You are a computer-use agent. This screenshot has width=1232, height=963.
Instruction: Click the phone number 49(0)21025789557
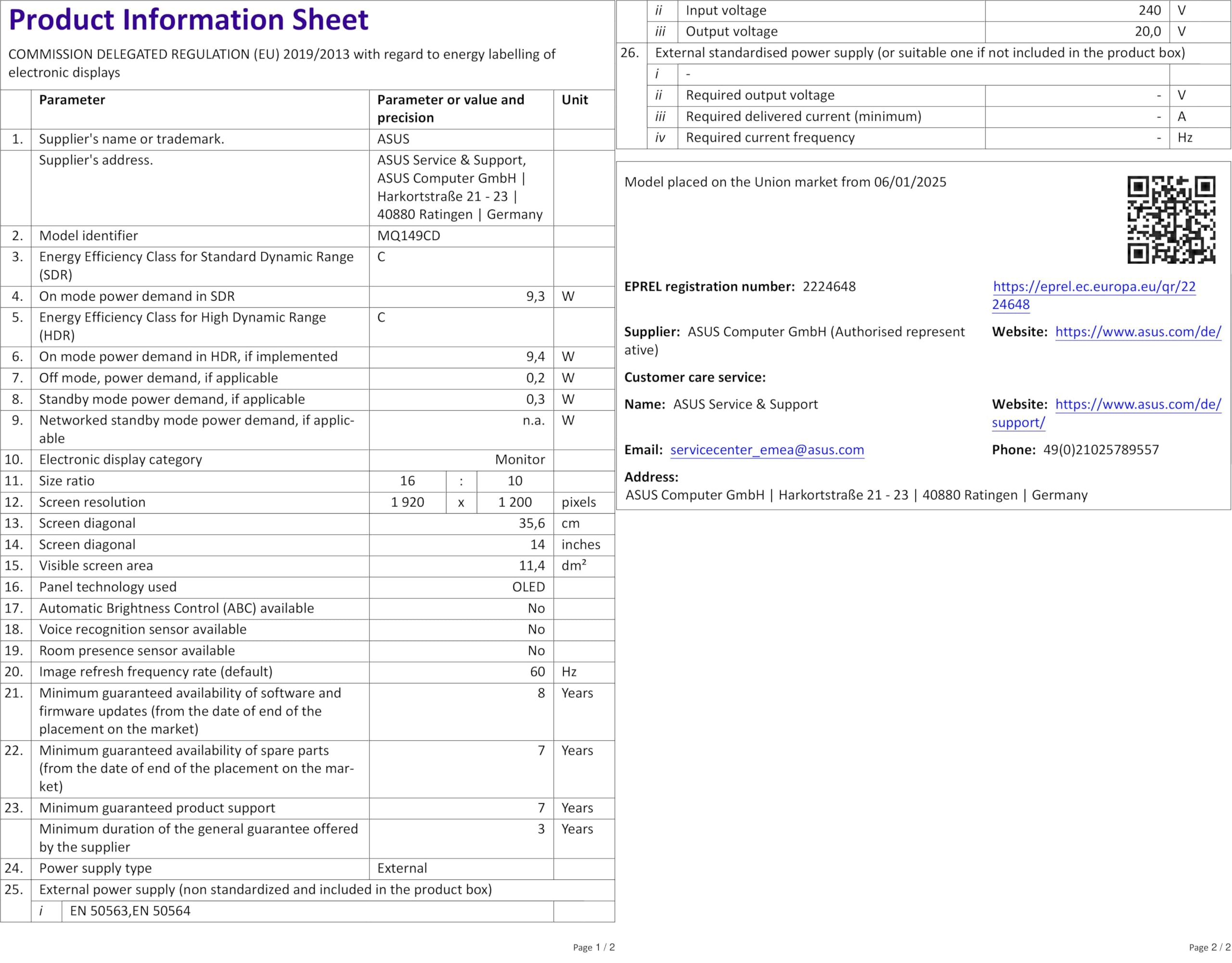1101,449
